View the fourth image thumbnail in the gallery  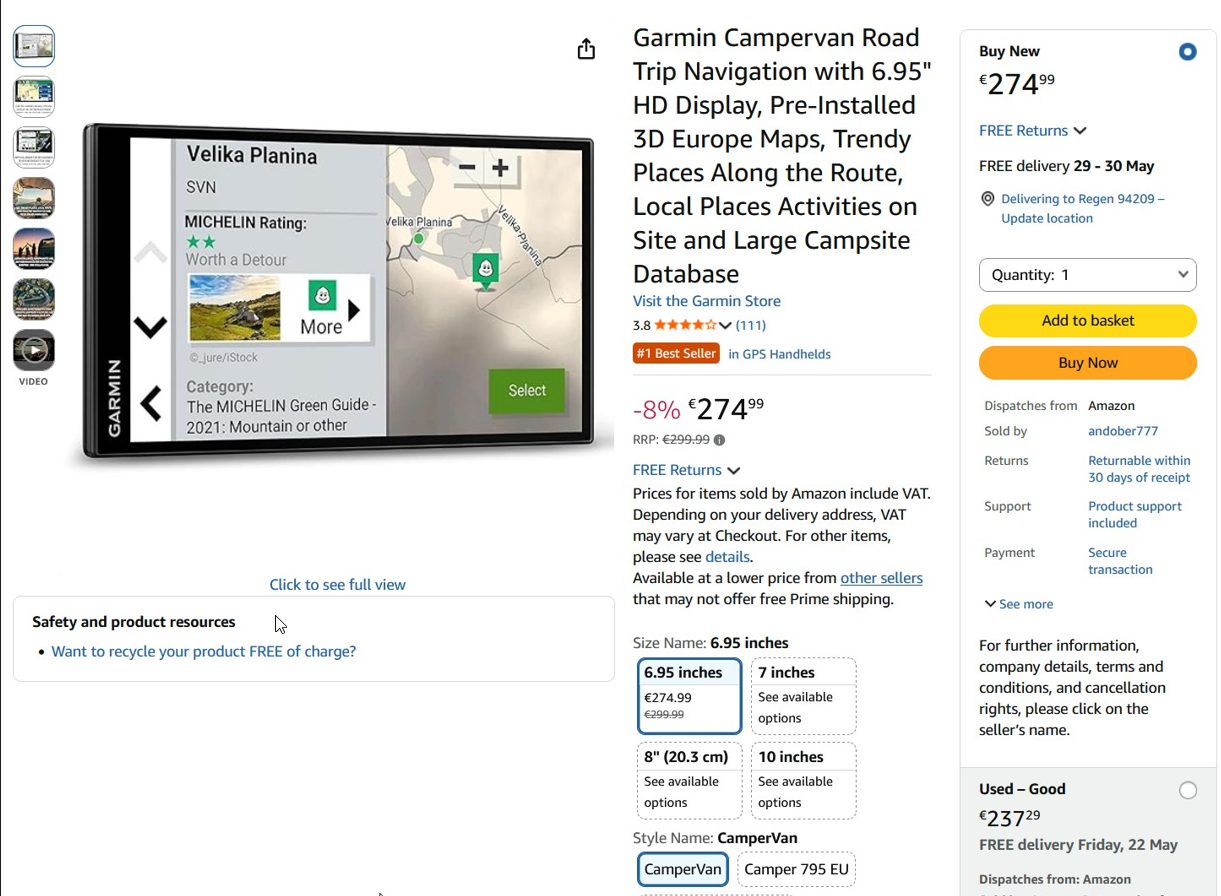34,198
